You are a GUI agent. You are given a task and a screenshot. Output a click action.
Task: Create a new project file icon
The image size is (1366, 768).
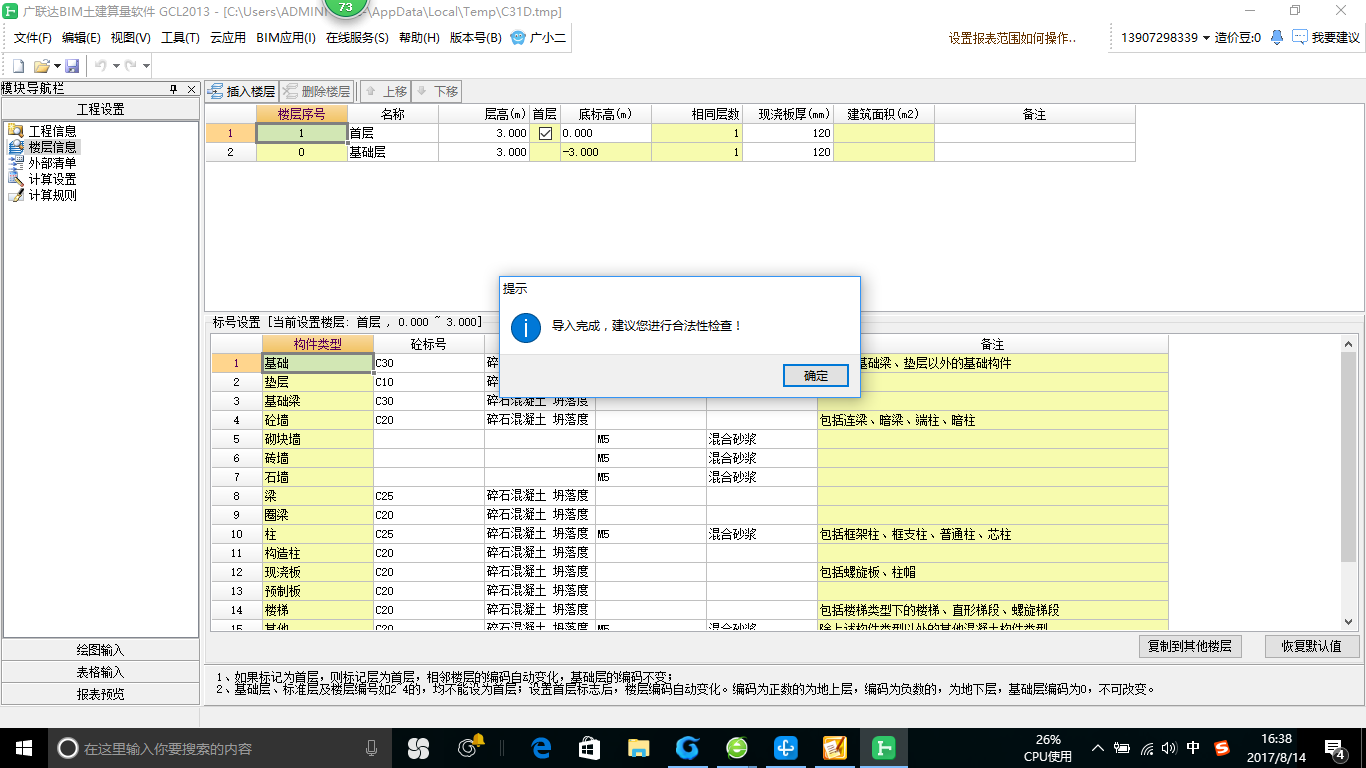coord(18,66)
